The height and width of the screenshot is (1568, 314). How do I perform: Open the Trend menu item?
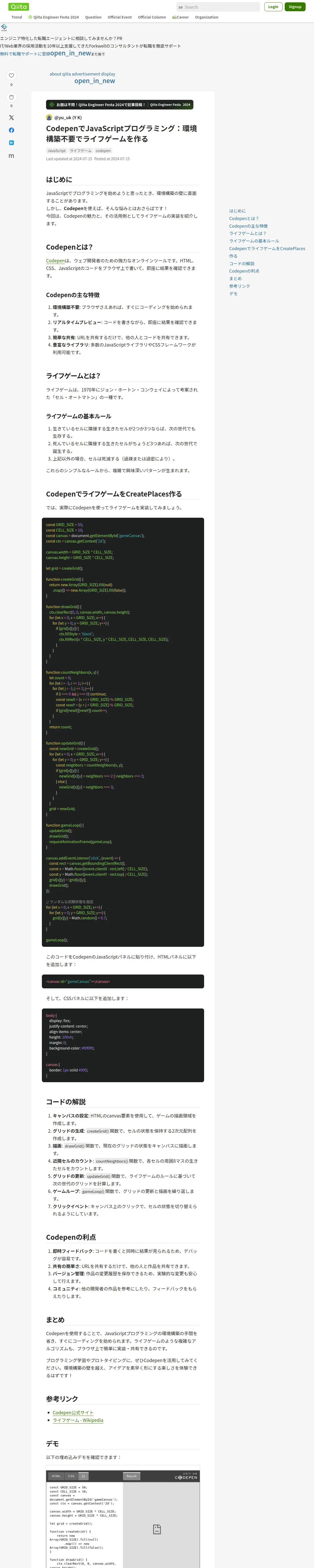(x=17, y=17)
